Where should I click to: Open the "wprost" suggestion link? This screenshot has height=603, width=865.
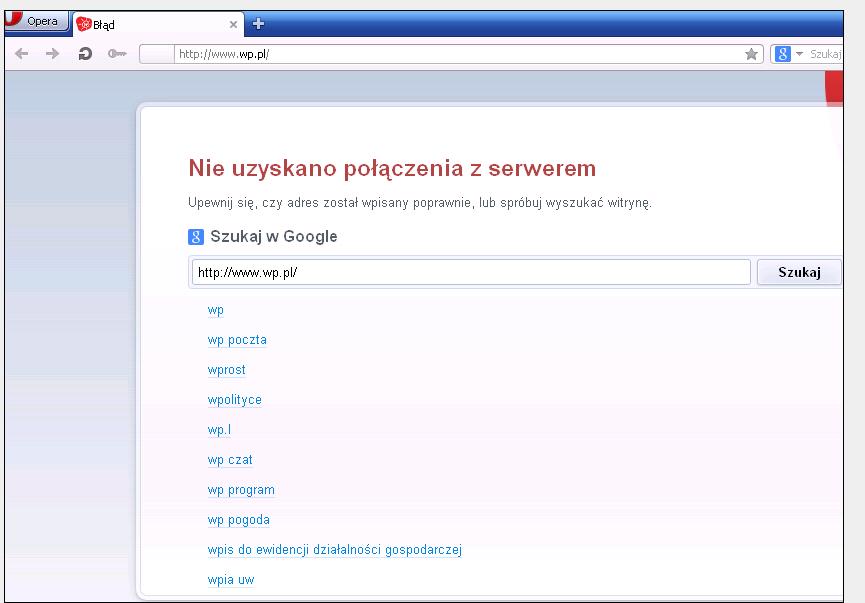pyautogui.click(x=227, y=370)
